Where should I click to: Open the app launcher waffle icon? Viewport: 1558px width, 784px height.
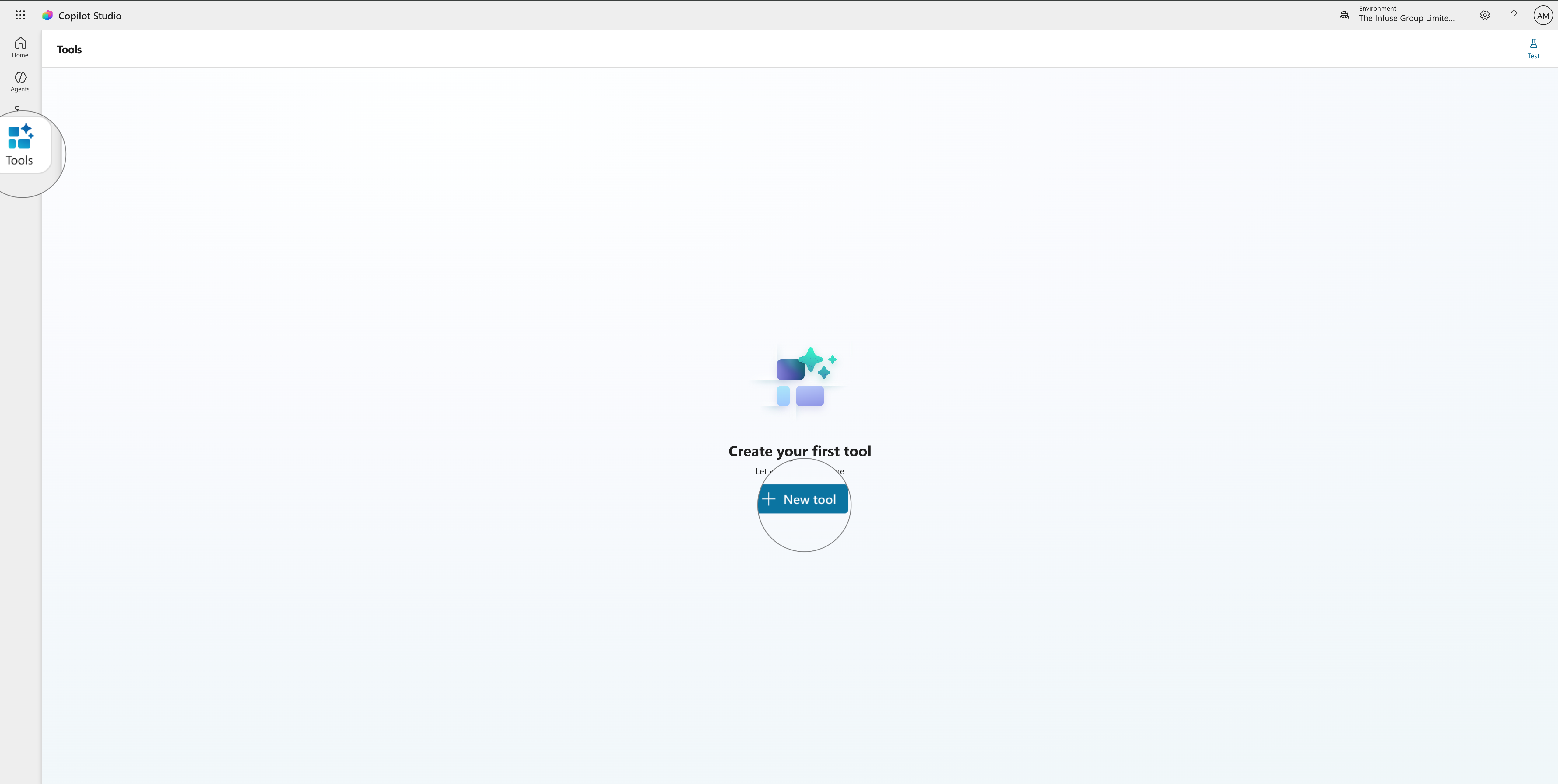click(x=20, y=15)
